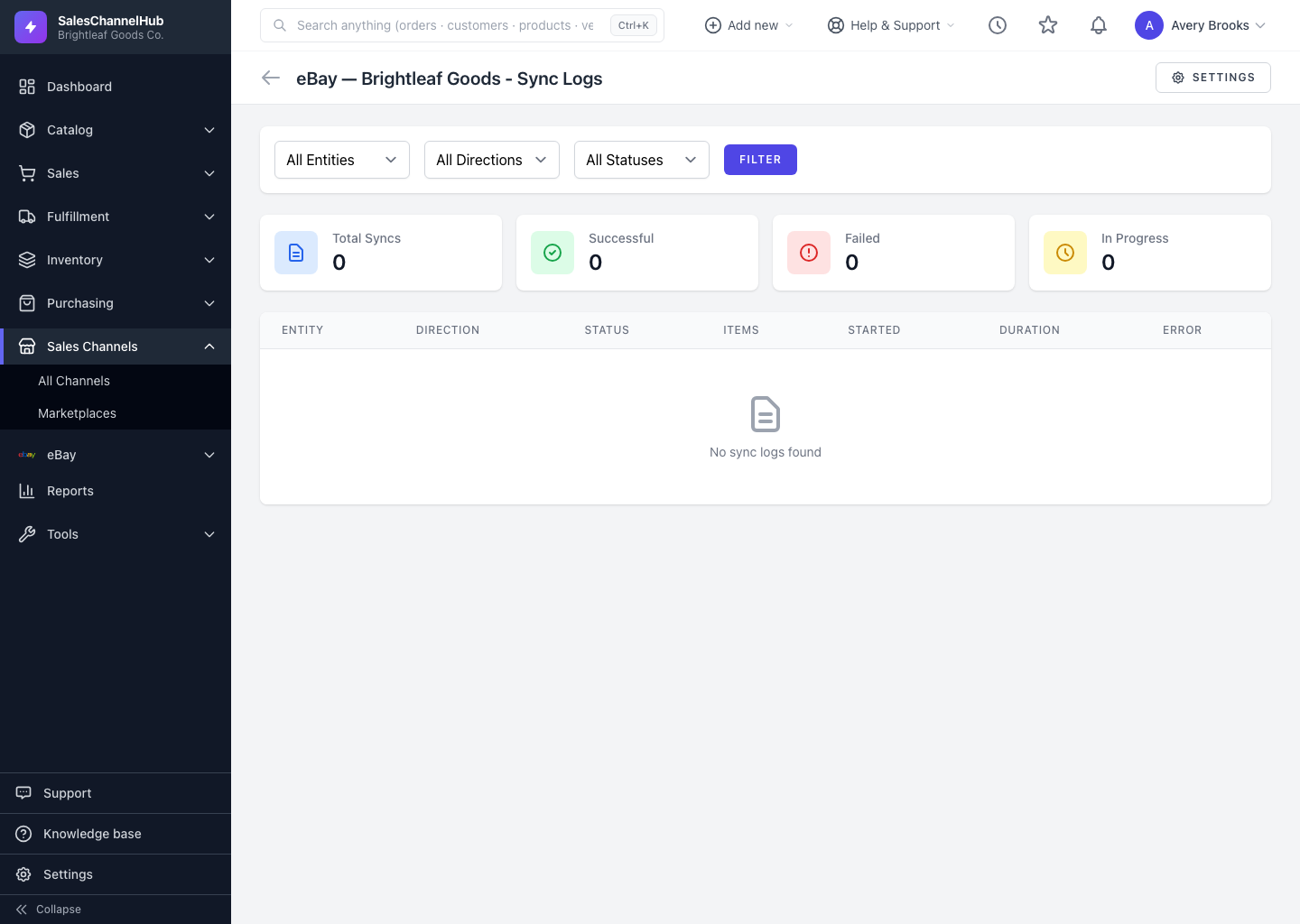Open Support in the sidebar
The height and width of the screenshot is (924, 1300).
[116, 793]
